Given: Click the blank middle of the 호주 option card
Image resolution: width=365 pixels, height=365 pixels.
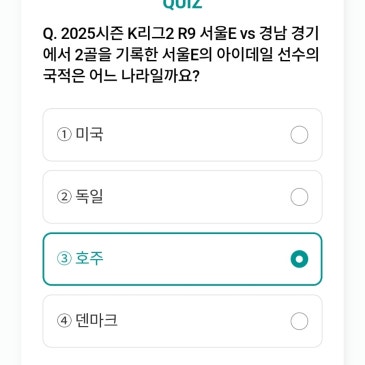Looking at the screenshot, I should (197, 259).
